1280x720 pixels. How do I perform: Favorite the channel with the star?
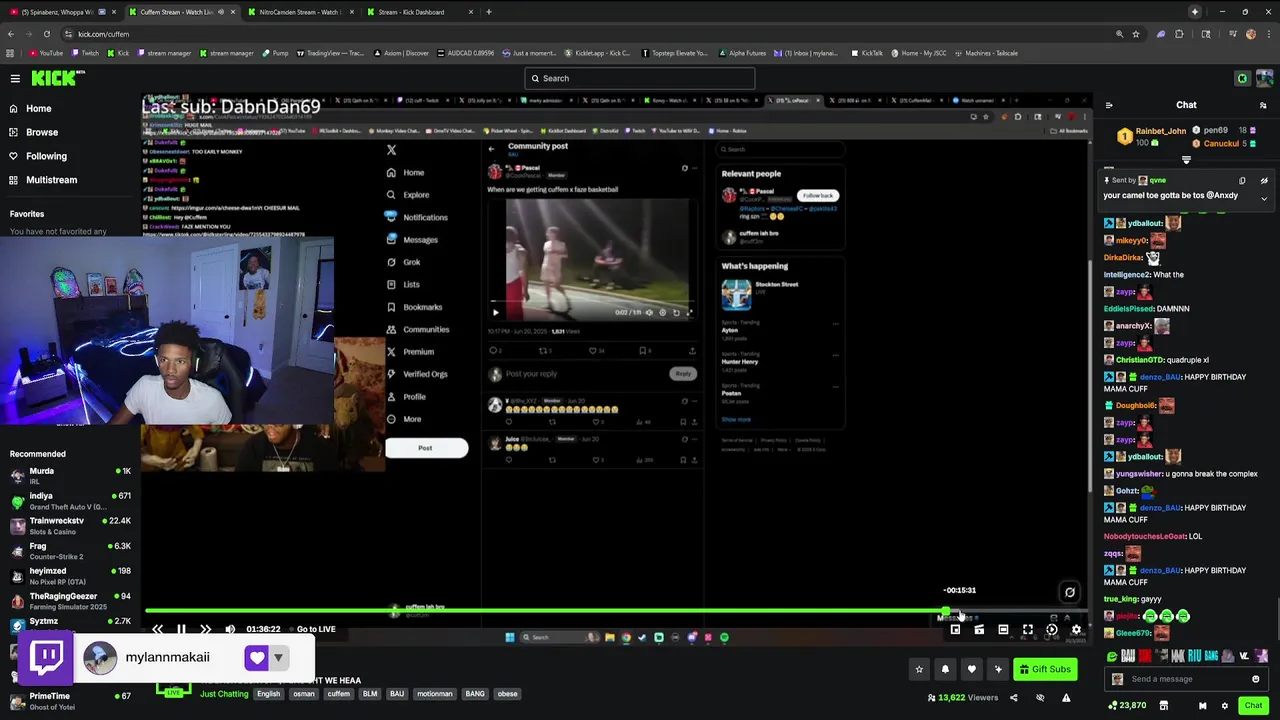click(919, 669)
